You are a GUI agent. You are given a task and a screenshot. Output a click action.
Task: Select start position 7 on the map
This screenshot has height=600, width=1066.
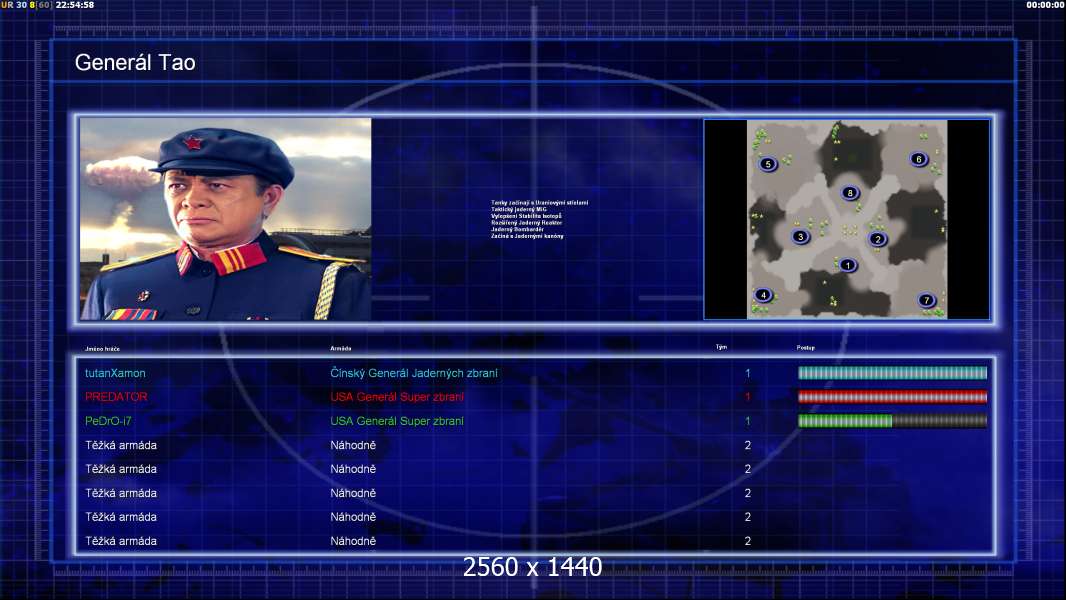click(926, 300)
